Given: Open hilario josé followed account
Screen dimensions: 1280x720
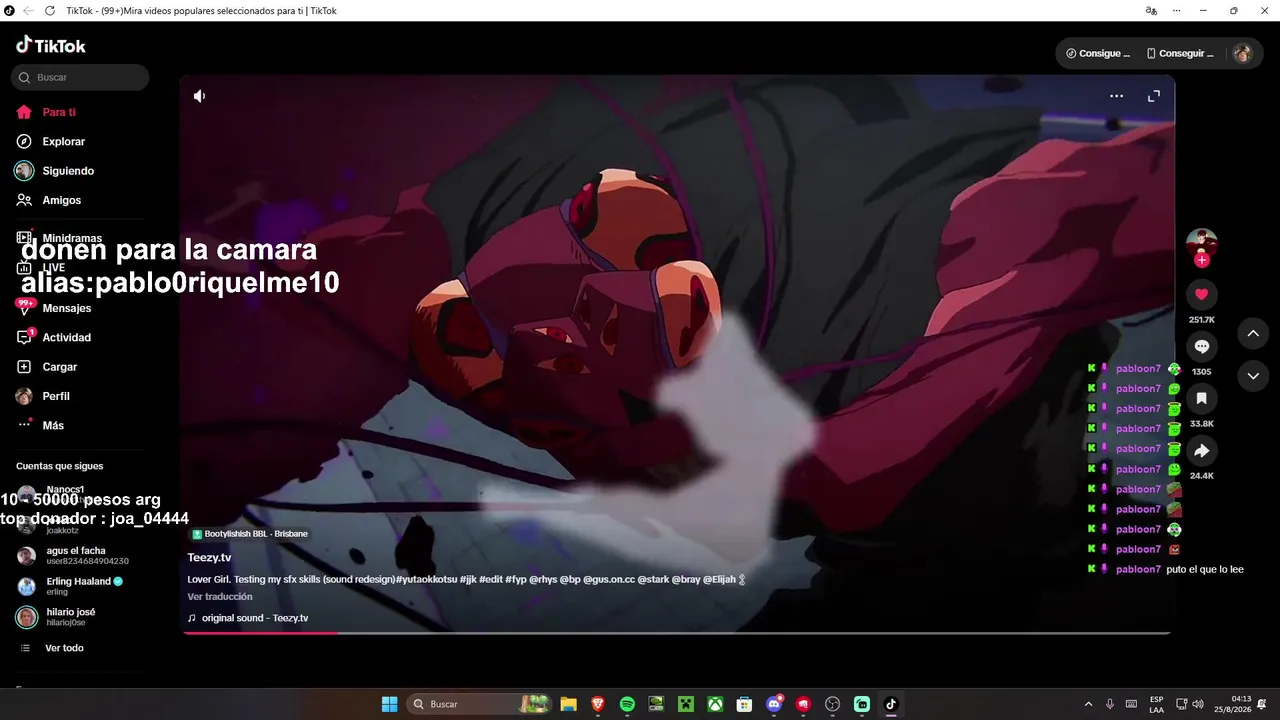Looking at the screenshot, I should pos(56,617).
